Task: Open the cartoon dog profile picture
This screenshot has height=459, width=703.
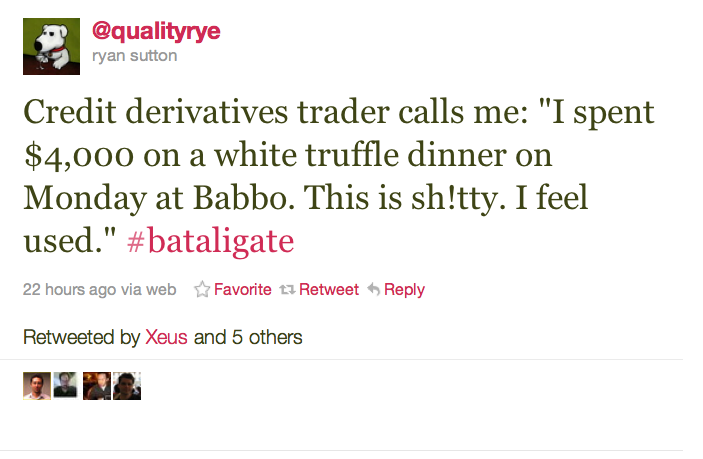Action: tap(51, 45)
